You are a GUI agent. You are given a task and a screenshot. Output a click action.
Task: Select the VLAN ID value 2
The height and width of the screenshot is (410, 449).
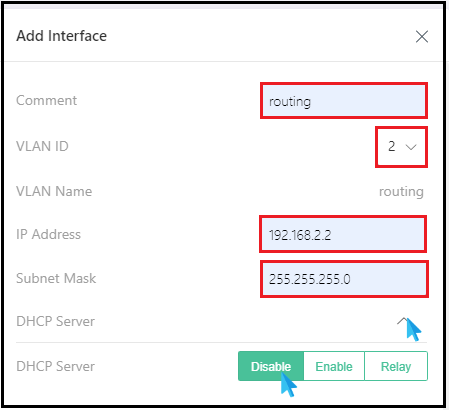pos(392,146)
